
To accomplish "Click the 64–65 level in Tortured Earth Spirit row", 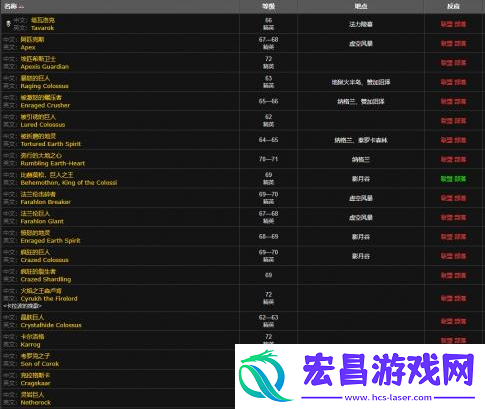I will pyautogui.click(x=268, y=140).
